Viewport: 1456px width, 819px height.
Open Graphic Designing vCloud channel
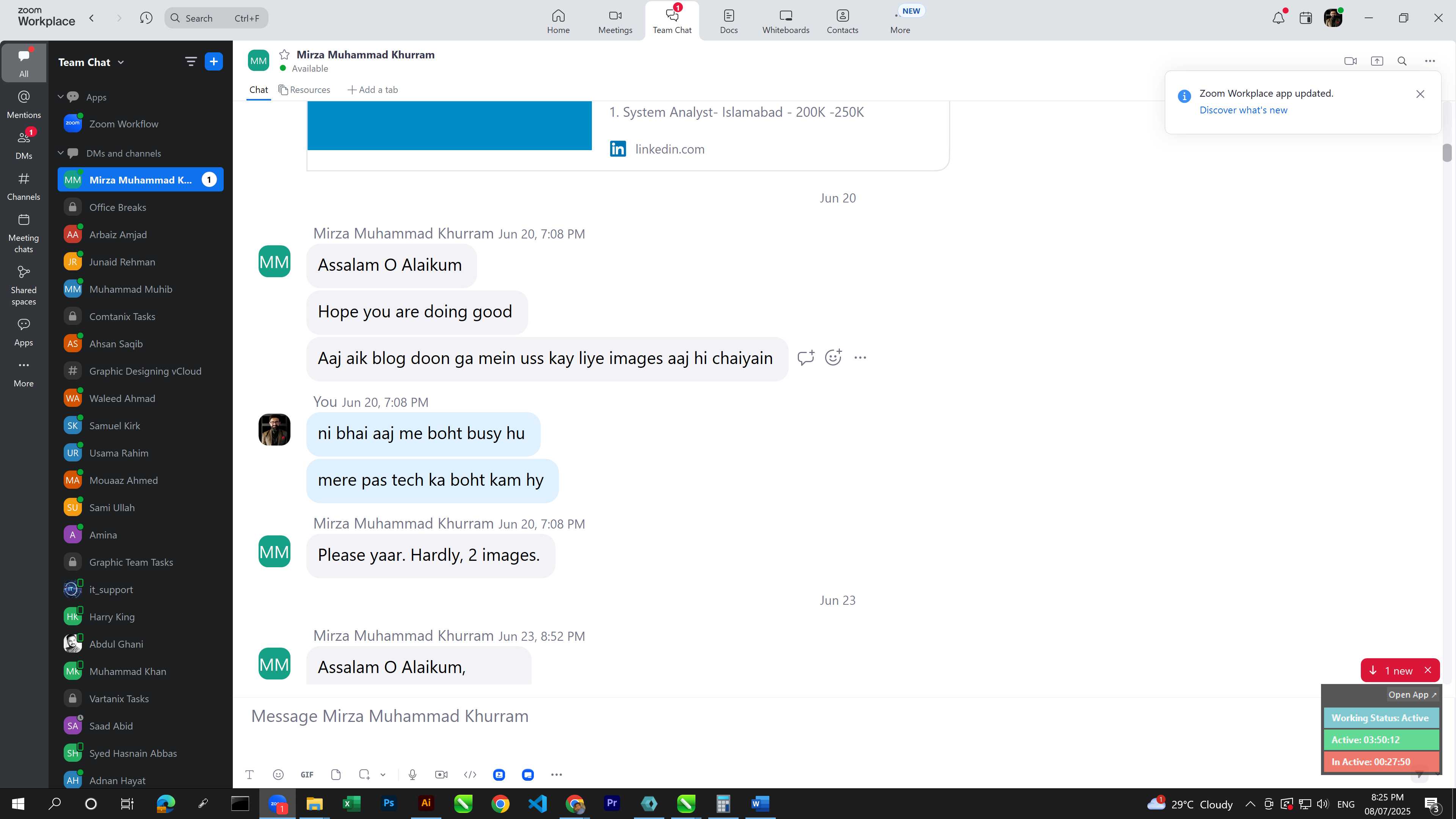(140, 371)
